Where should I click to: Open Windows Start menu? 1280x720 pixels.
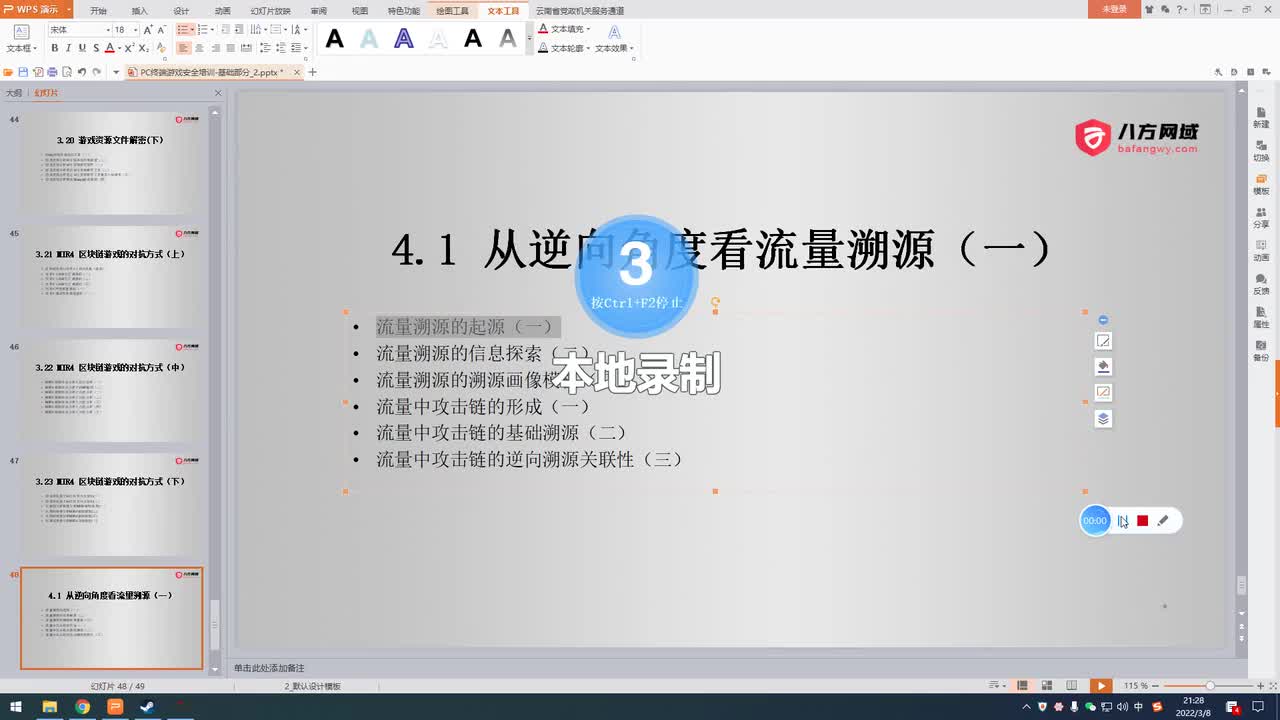click(x=16, y=707)
